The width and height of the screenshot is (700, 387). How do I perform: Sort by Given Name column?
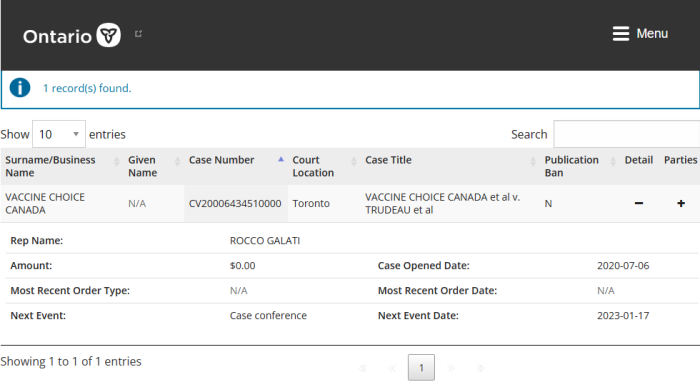[154, 166]
